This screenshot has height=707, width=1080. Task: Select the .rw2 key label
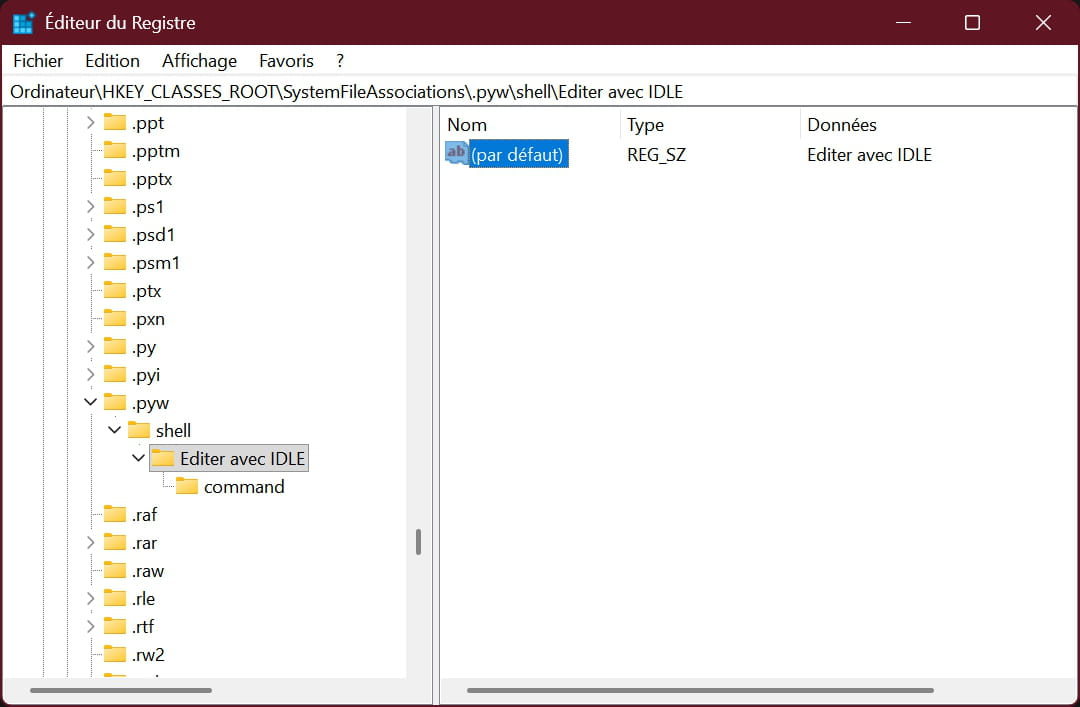tap(148, 655)
